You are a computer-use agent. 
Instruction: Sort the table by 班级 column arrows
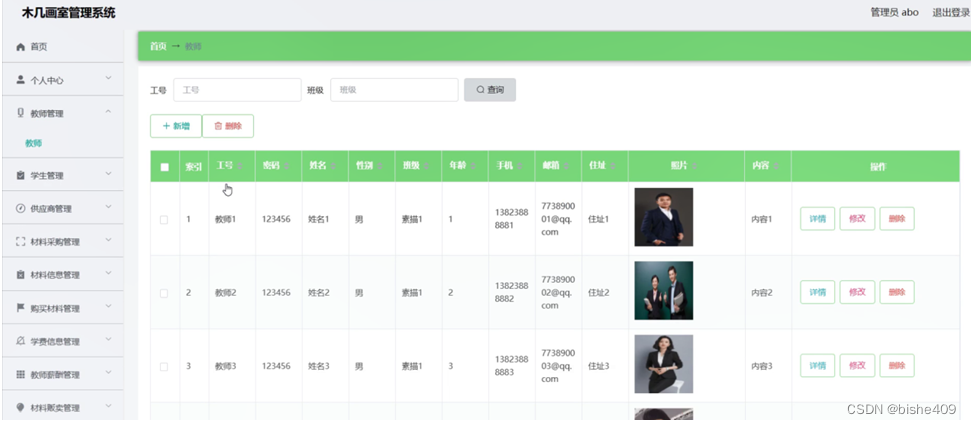(426, 166)
